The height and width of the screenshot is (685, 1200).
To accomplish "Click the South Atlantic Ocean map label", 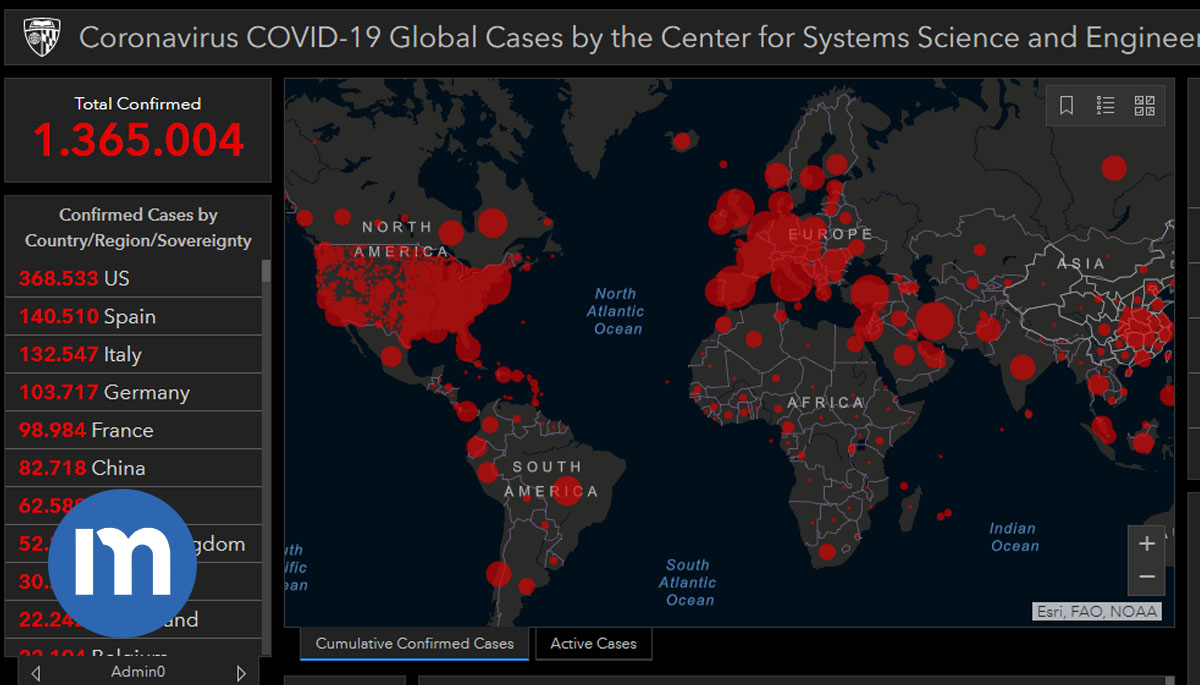I will [x=689, y=582].
